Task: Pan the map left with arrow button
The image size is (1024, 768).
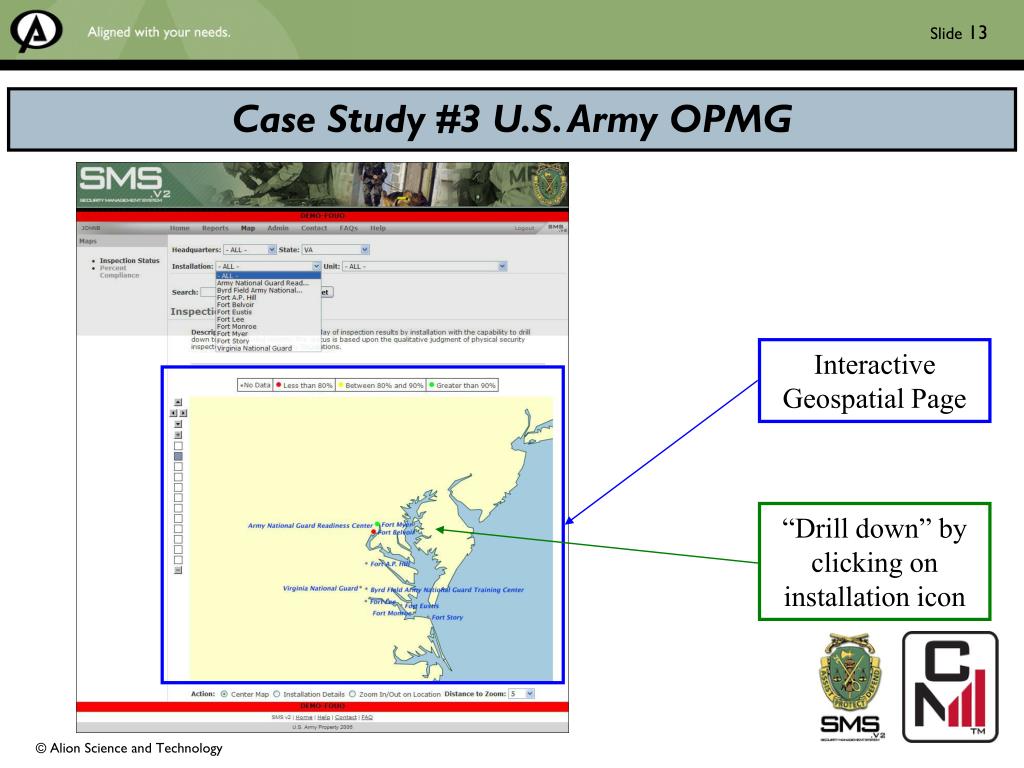Action: pos(173,413)
